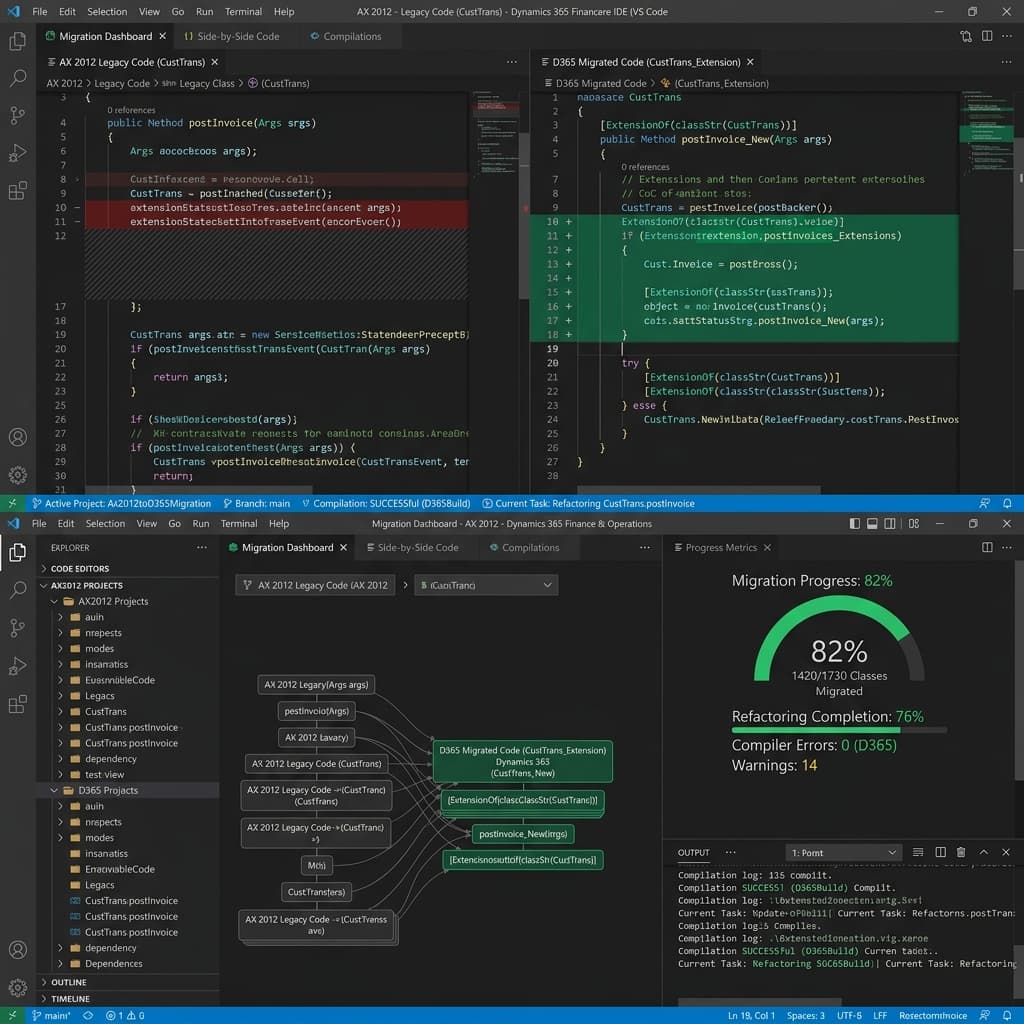Viewport: 1024px width, 1024px height.
Task: Open Extensions view in the bottom window
Action: 18,704
